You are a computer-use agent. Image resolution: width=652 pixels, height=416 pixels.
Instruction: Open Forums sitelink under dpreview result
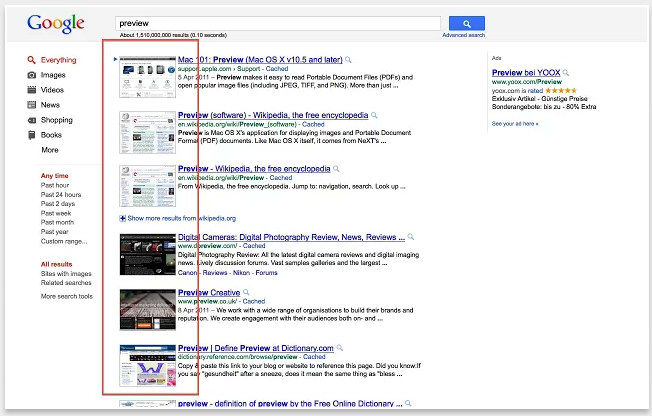click(267, 273)
